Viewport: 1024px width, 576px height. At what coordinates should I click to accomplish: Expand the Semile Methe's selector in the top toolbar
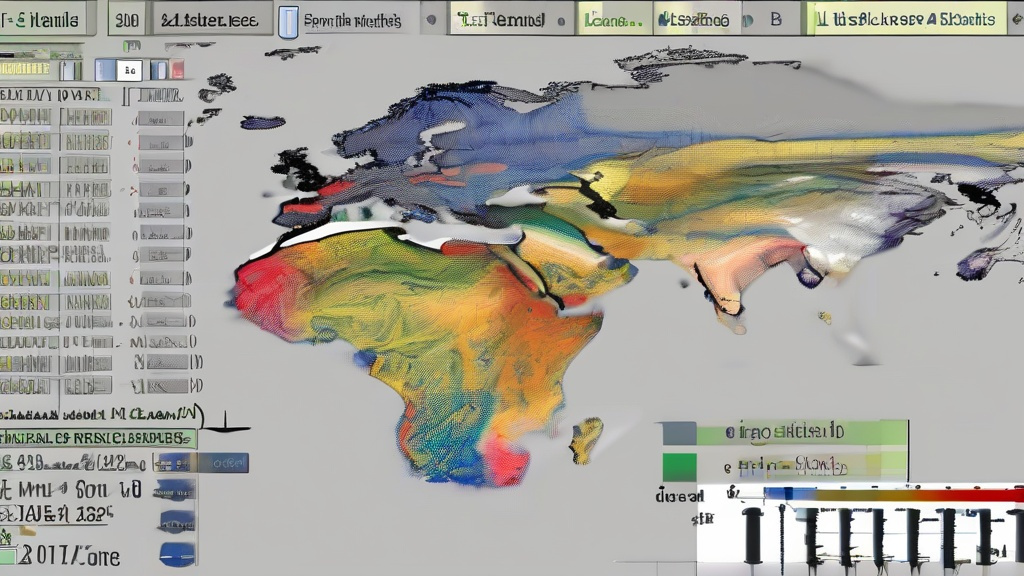click(350, 21)
